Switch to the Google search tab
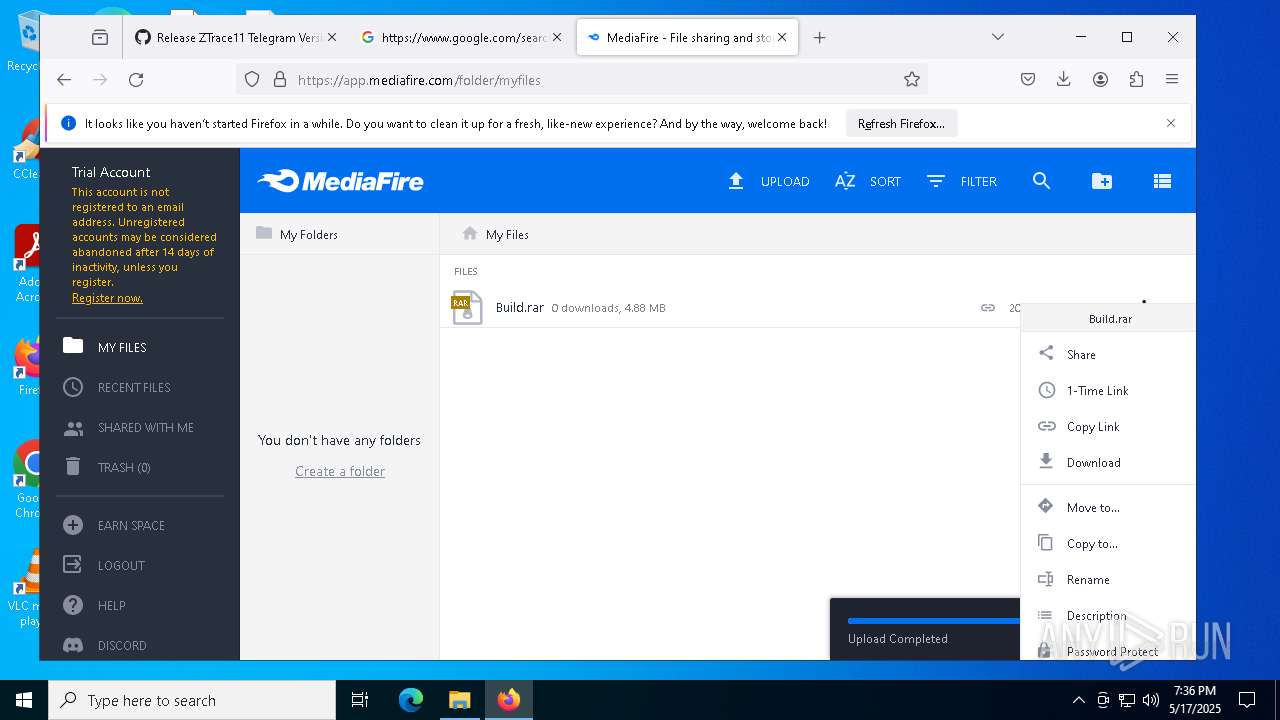 462,37
